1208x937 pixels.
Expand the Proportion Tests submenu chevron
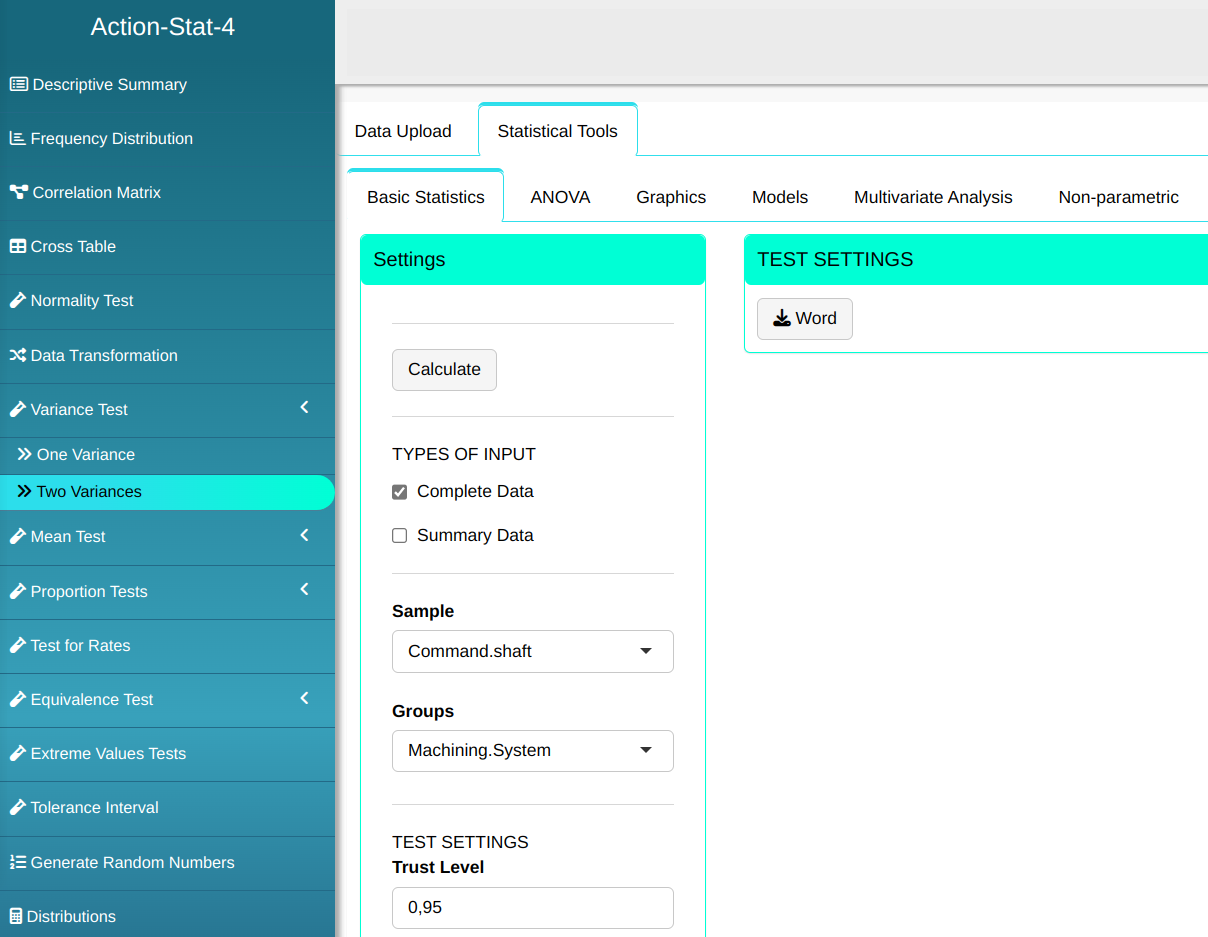pos(305,590)
